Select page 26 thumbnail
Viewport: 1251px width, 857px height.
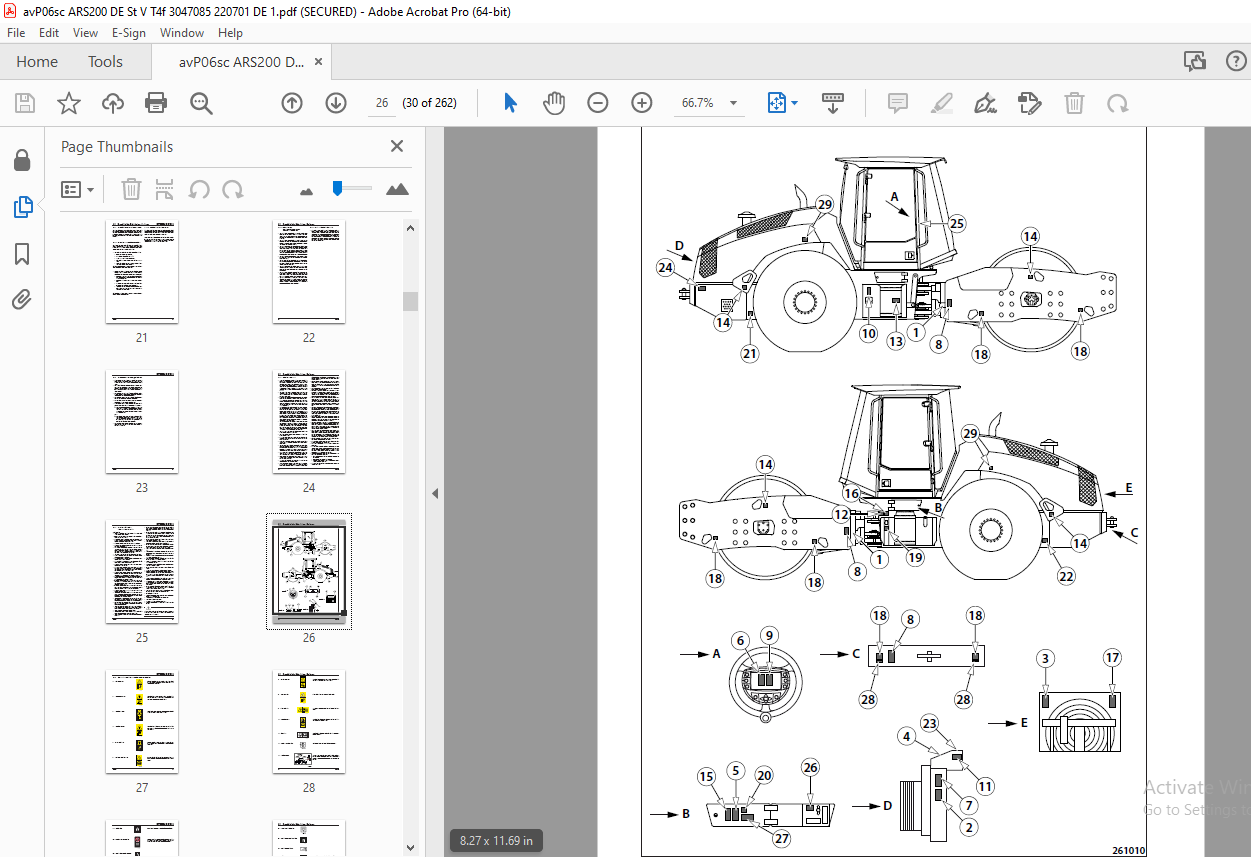tap(309, 572)
